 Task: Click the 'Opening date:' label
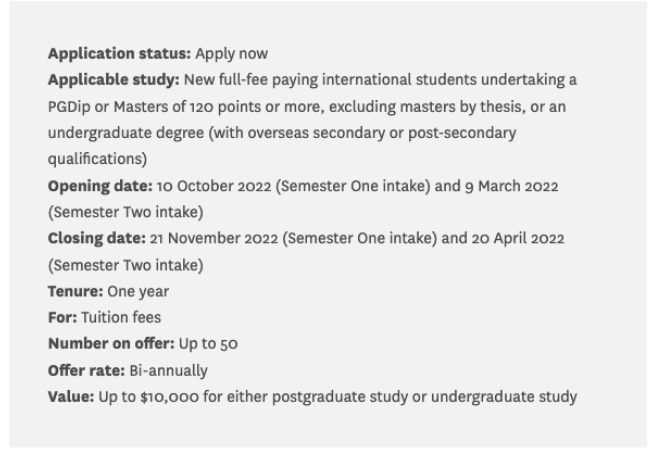100,187
